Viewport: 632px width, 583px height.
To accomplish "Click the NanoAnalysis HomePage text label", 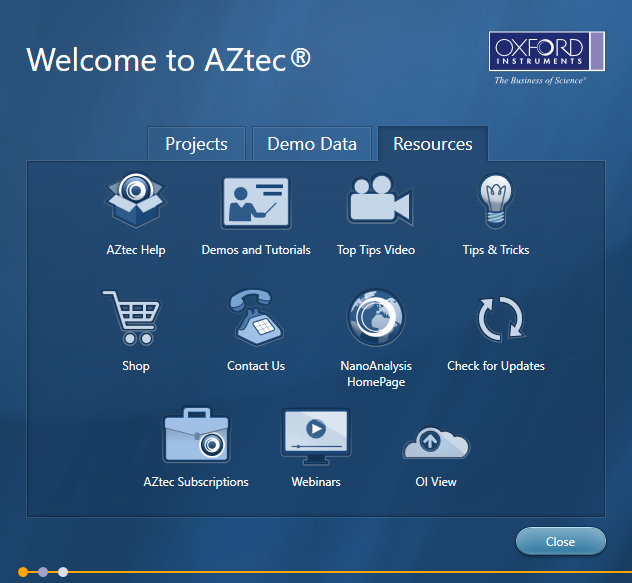I will [376, 374].
